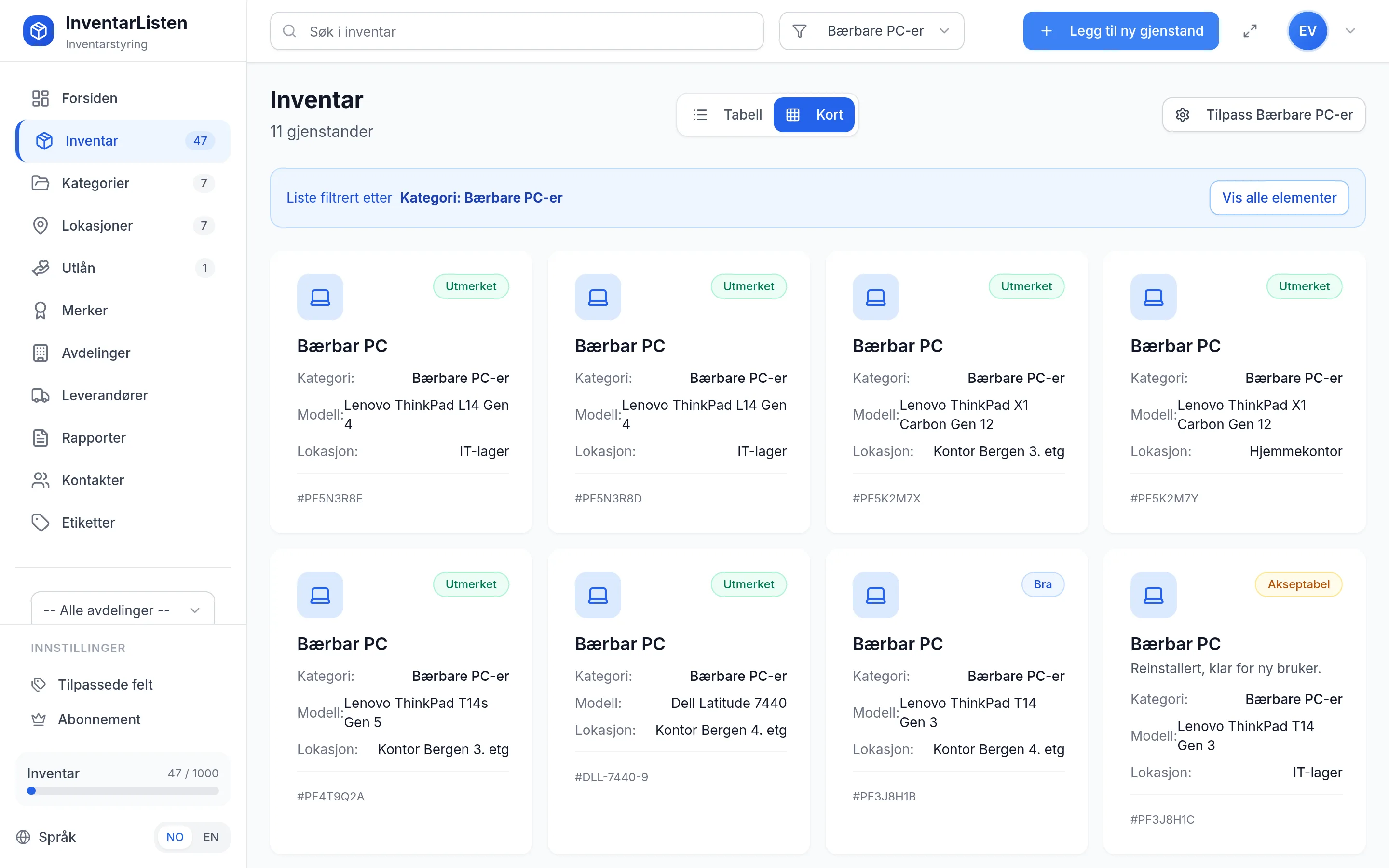The width and height of the screenshot is (1389, 868).
Task: Open Merker sidebar entry
Action: point(123,311)
